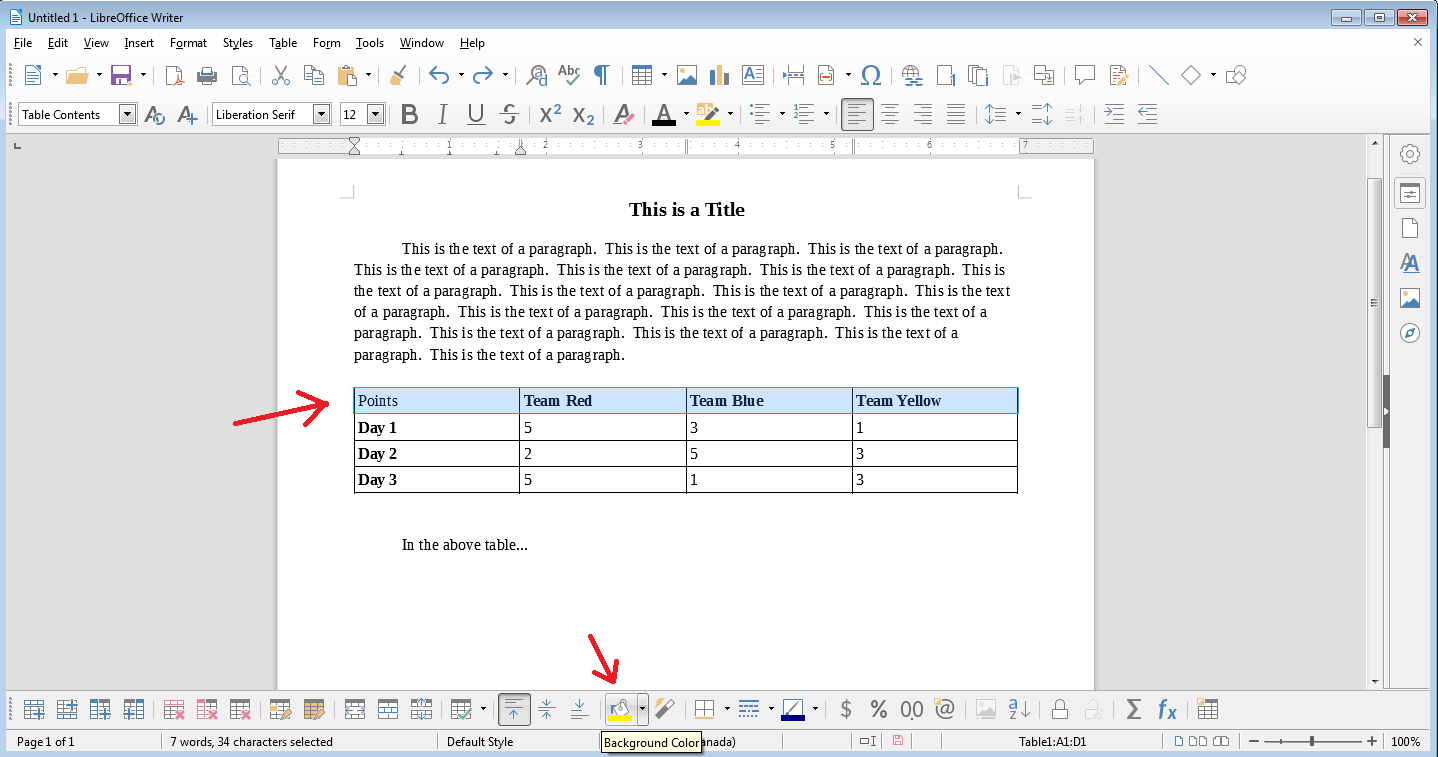Insert special character Omega icon
The height and width of the screenshot is (757, 1438).
pyautogui.click(x=871, y=75)
